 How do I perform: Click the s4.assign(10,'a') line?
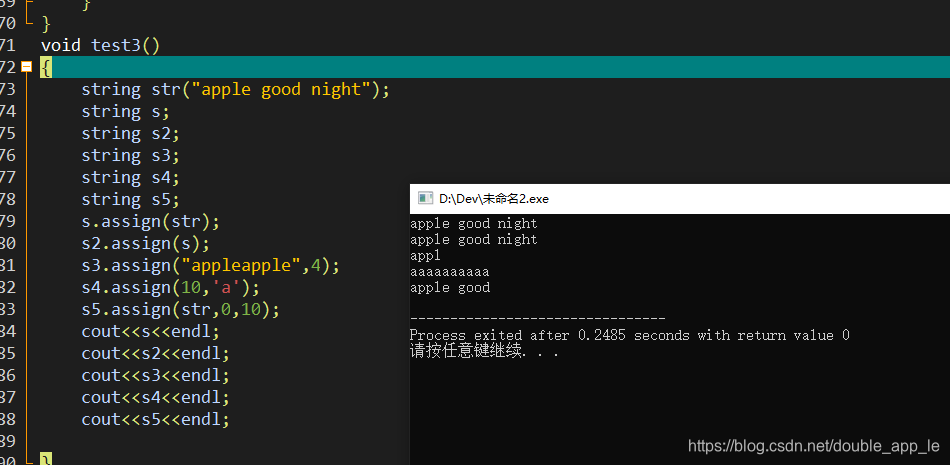tap(170, 287)
